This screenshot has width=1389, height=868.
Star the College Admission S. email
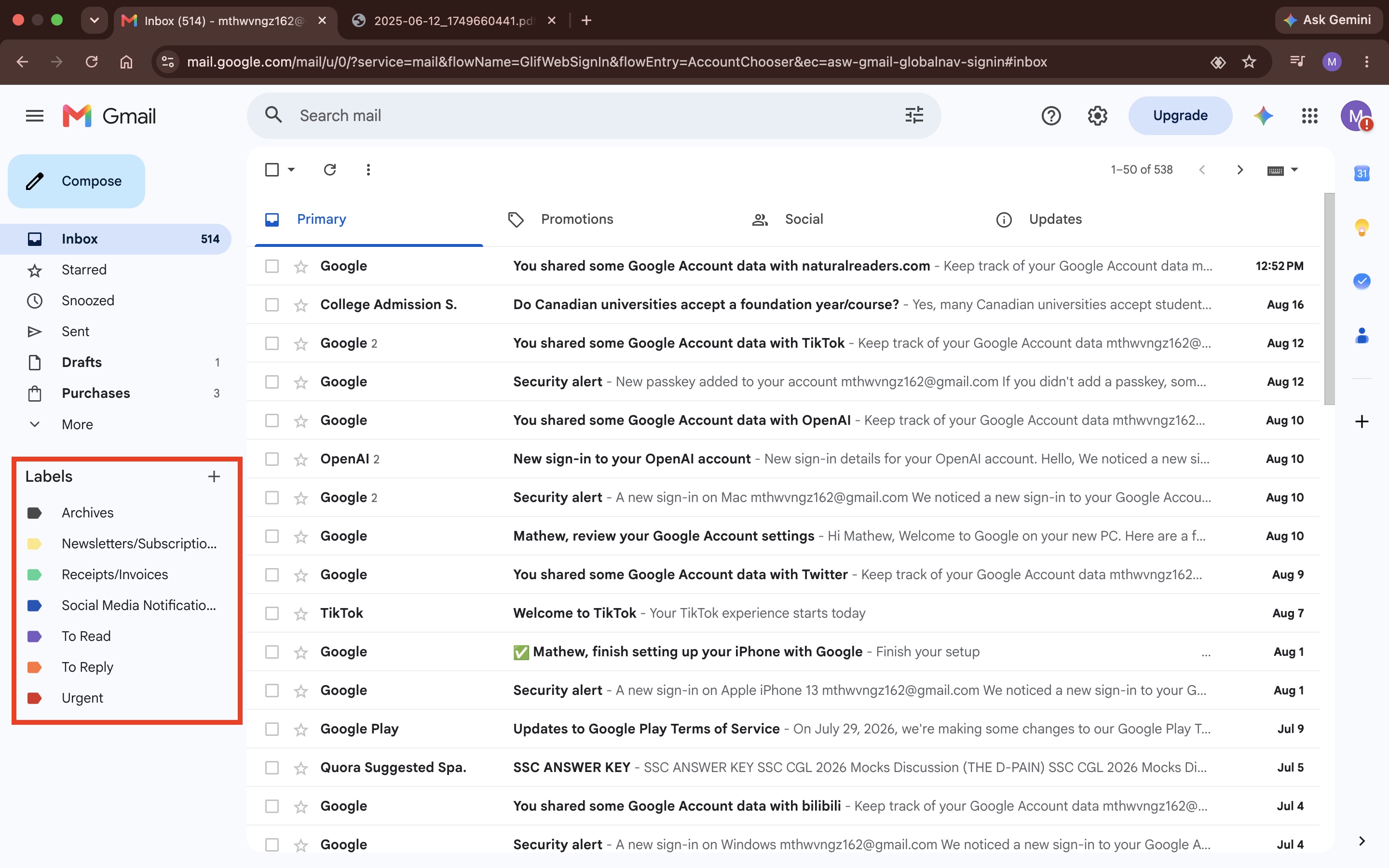[301, 305]
